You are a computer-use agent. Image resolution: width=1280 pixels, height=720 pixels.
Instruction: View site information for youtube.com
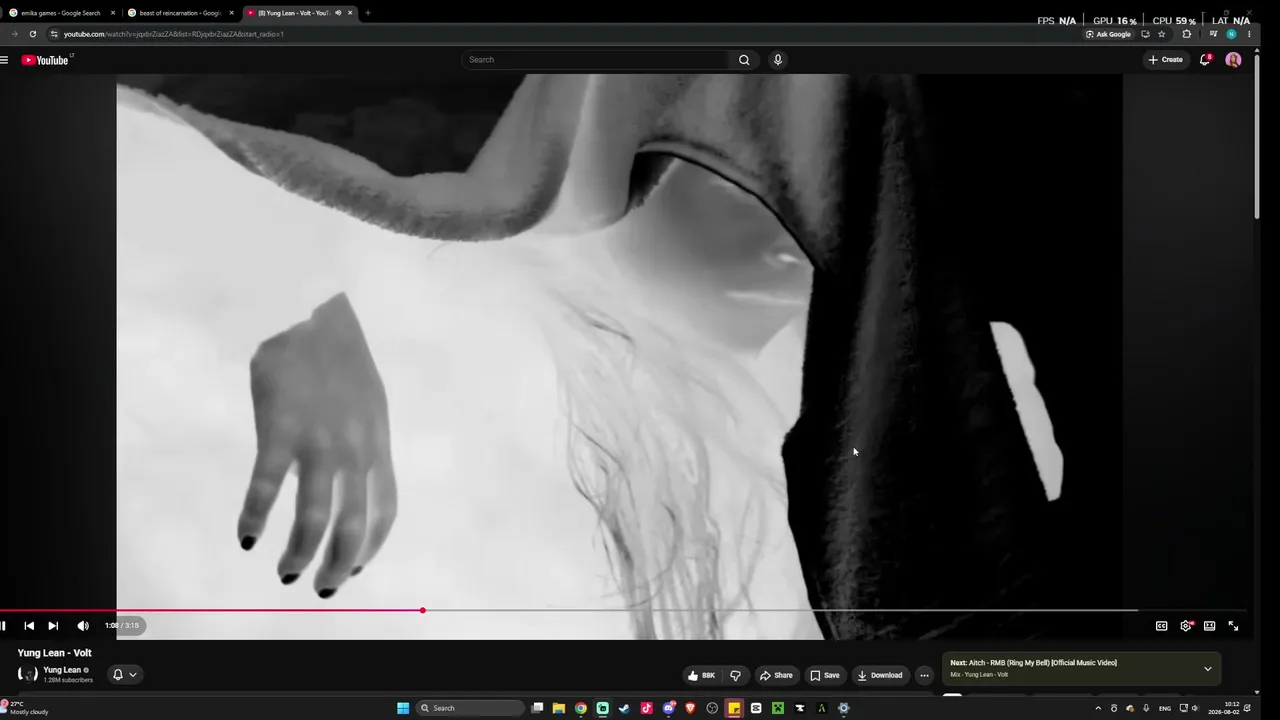tap(54, 34)
